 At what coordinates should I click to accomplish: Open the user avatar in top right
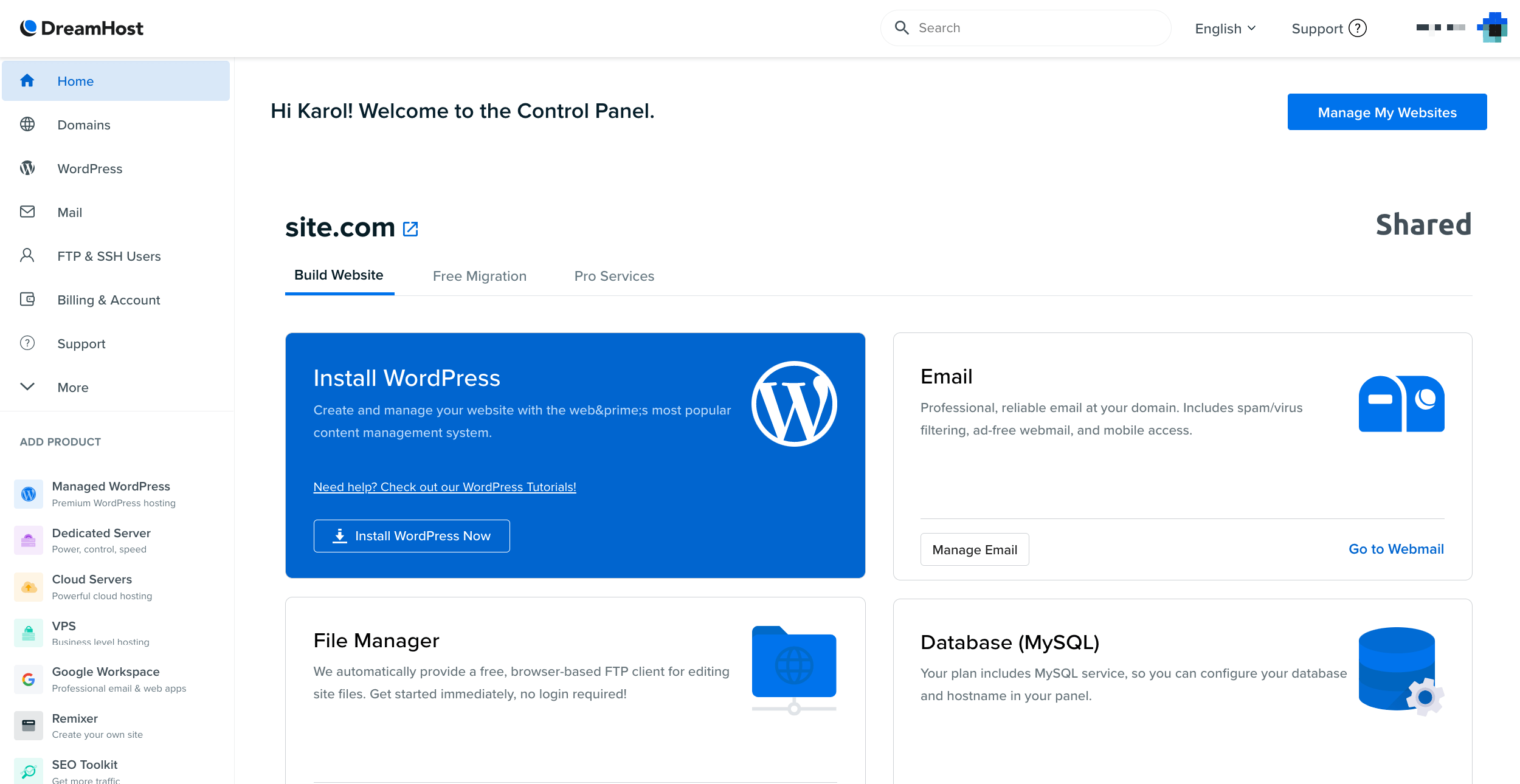click(1492, 28)
